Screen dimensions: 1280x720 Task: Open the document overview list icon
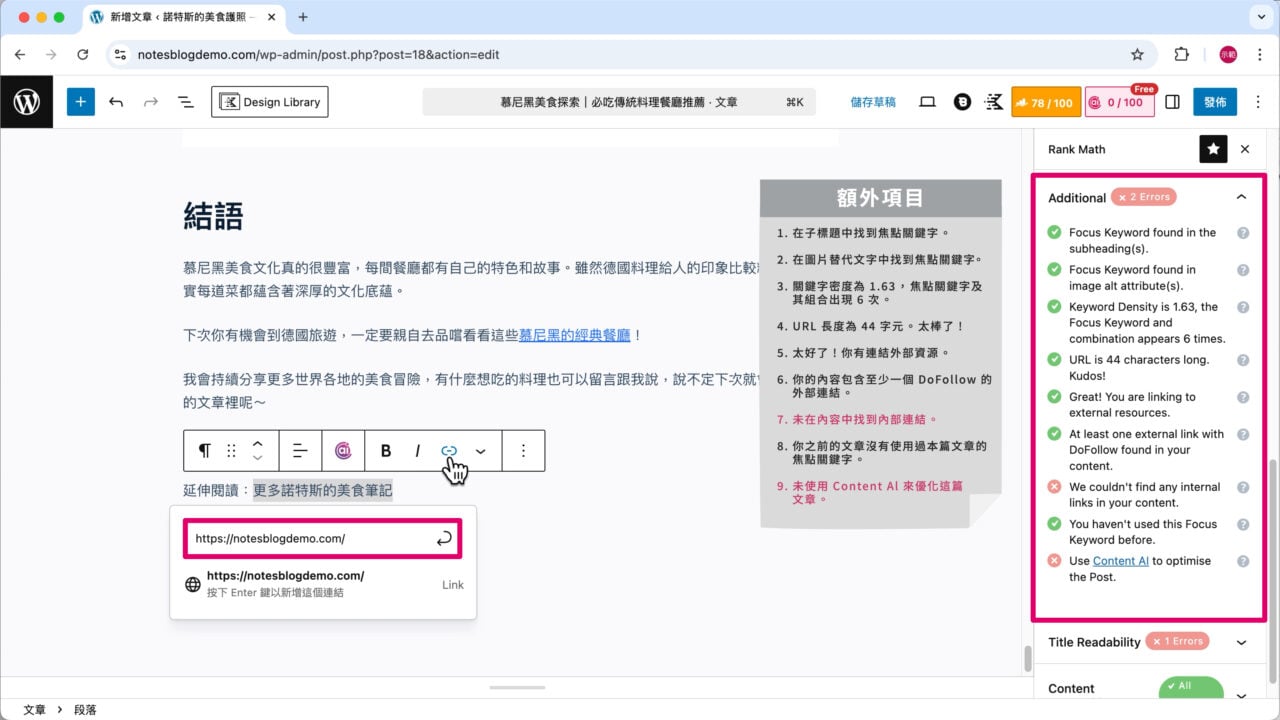[185, 101]
